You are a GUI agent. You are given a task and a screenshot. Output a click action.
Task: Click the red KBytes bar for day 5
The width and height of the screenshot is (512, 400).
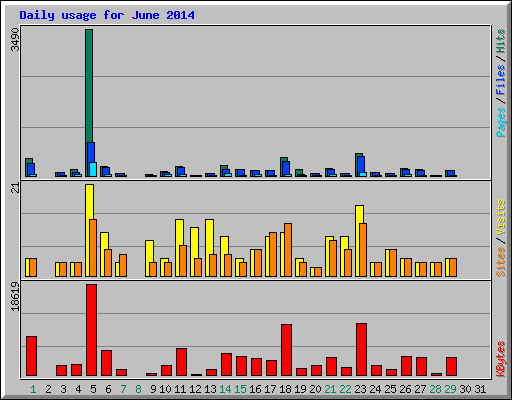click(x=92, y=330)
